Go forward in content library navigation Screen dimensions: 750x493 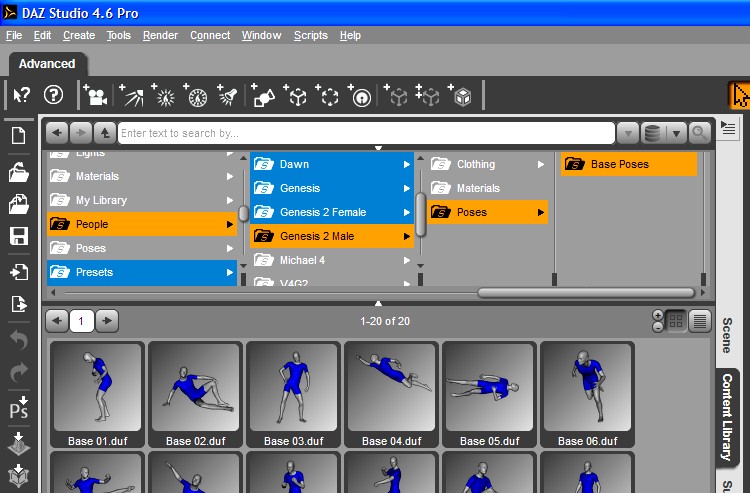point(81,132)
